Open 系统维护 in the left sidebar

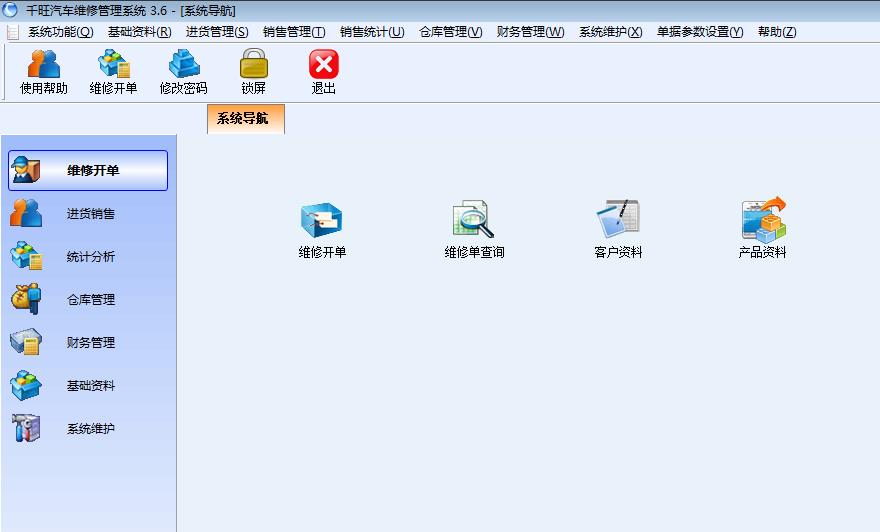(88, 428)
